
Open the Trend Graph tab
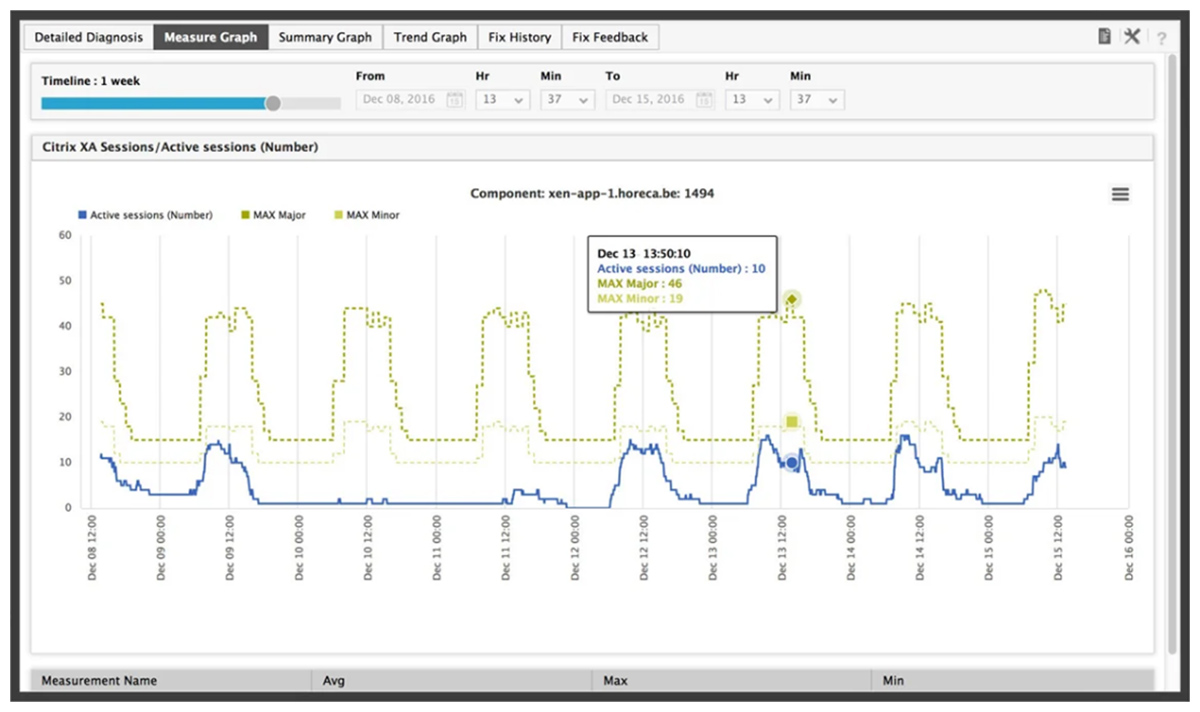(430, 37)
